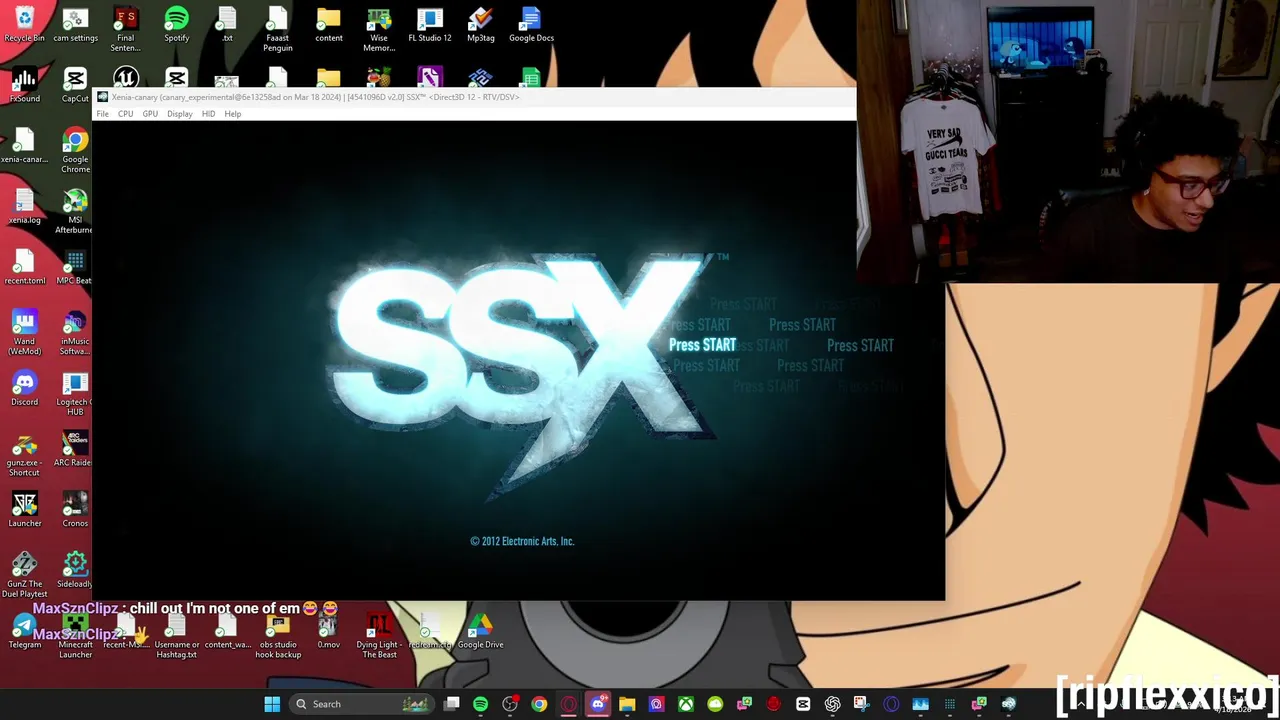Open the HID menu in Xenia
The width and height of the screenshot is (1280, 720).
tap(208, 114)
